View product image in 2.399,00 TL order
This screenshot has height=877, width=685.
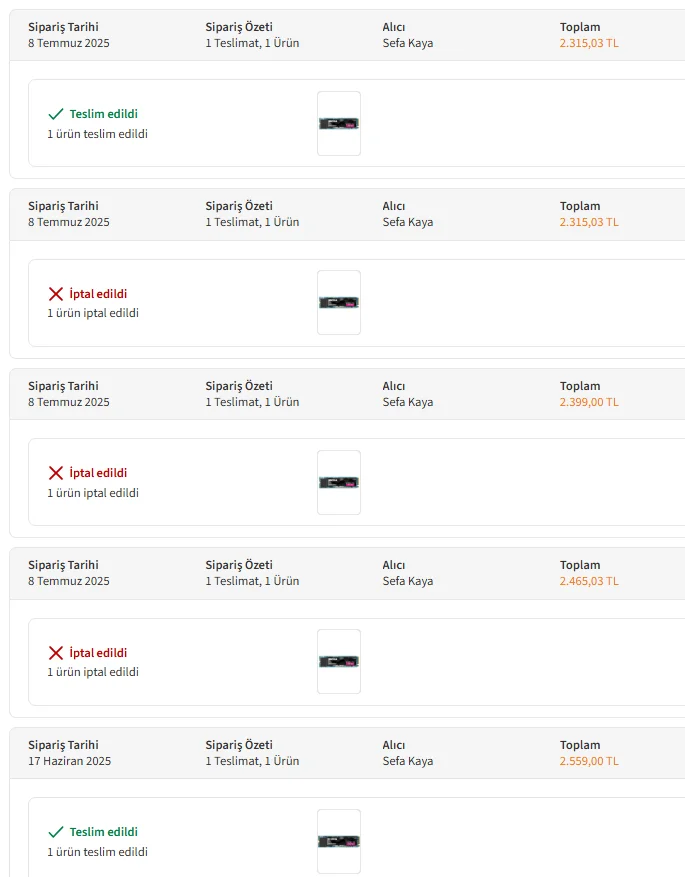tap(339, 482)
